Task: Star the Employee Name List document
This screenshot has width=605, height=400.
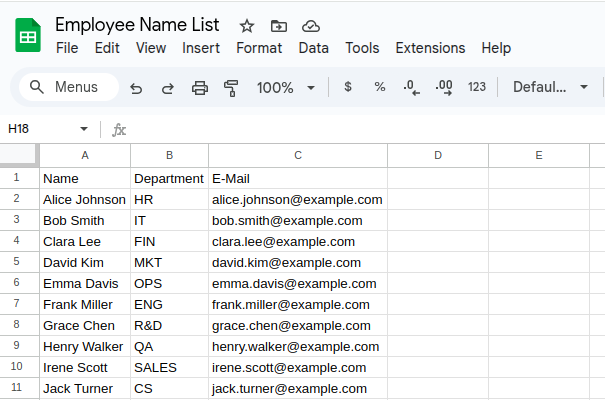Action: point(247,26)
